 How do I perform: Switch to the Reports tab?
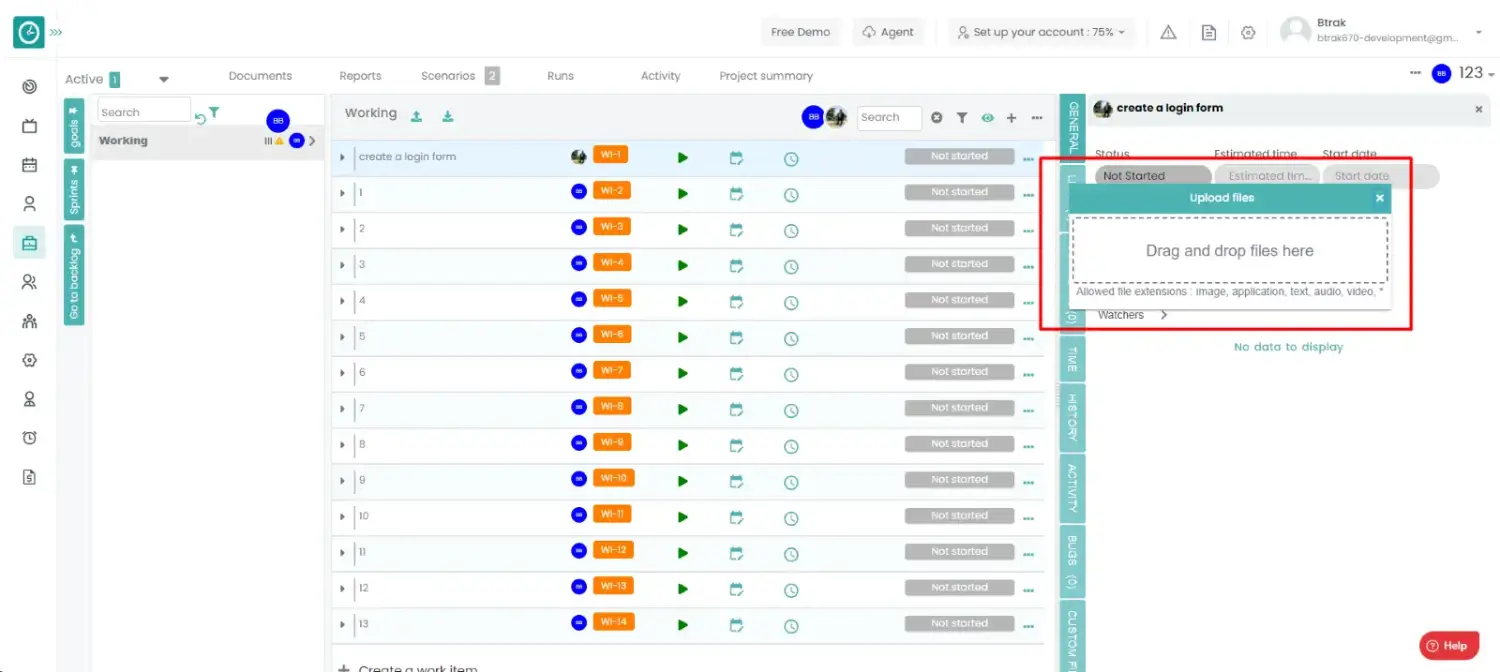coord(360,76)
